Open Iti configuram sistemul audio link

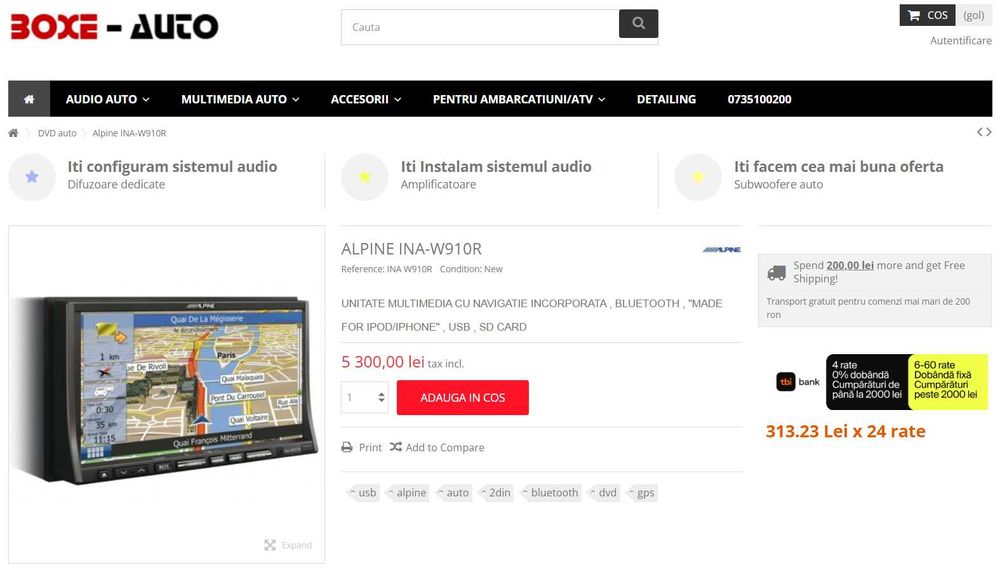click(x=172, y=166)
